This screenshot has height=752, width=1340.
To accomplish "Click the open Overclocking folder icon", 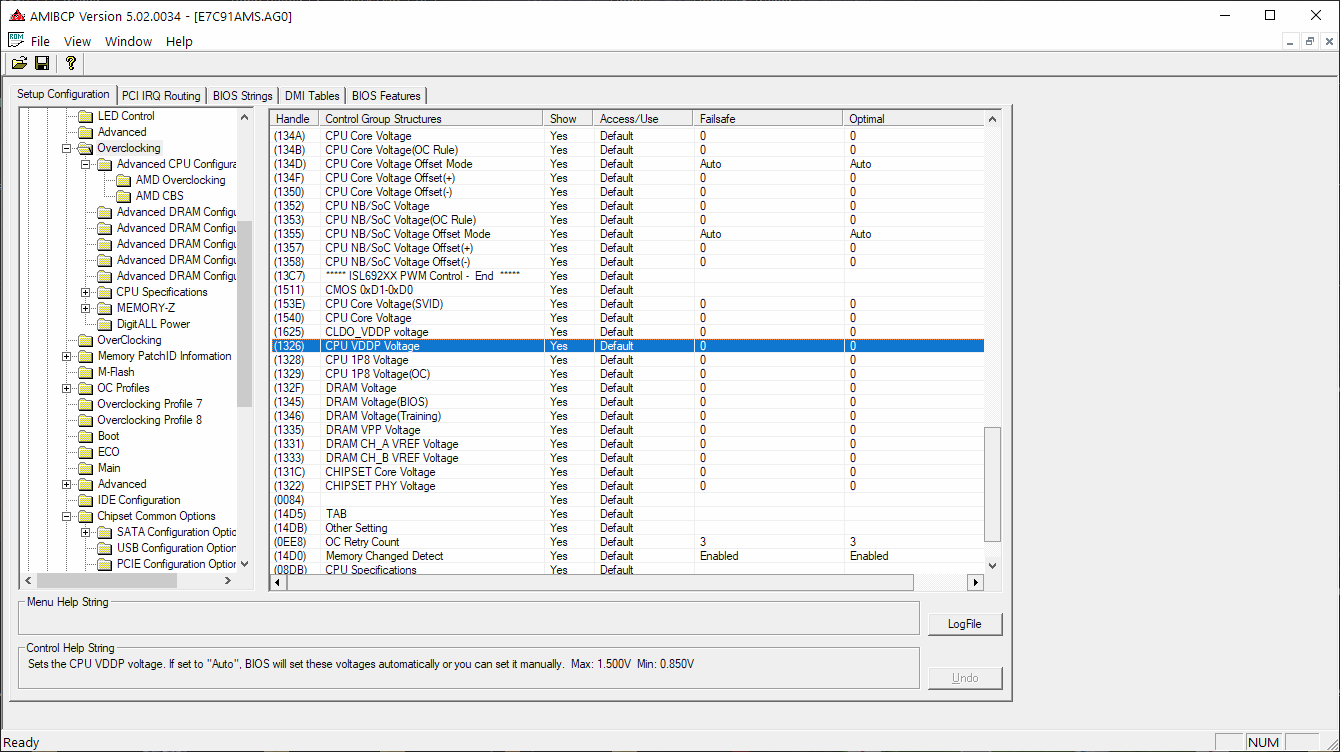I will point(86,148).
